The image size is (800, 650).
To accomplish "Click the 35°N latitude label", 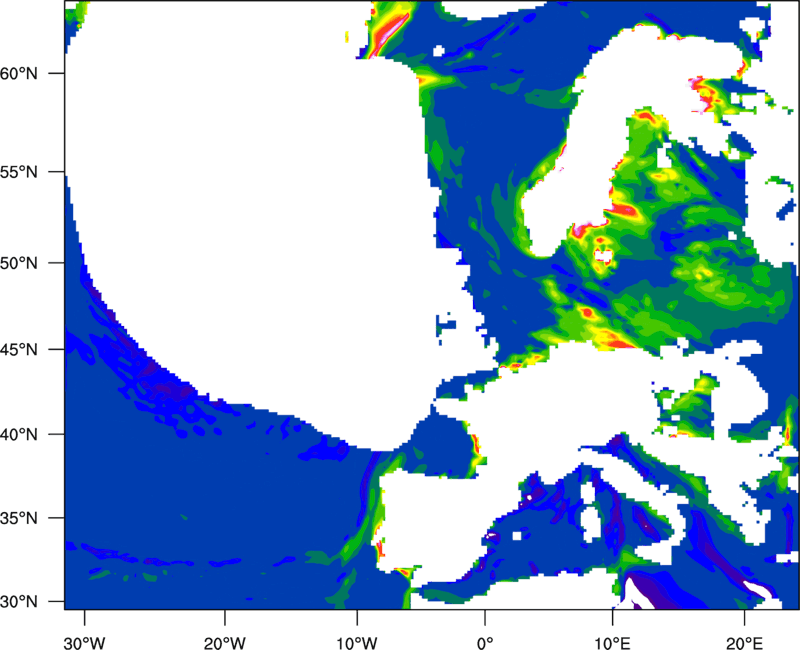I will [19, 518].
